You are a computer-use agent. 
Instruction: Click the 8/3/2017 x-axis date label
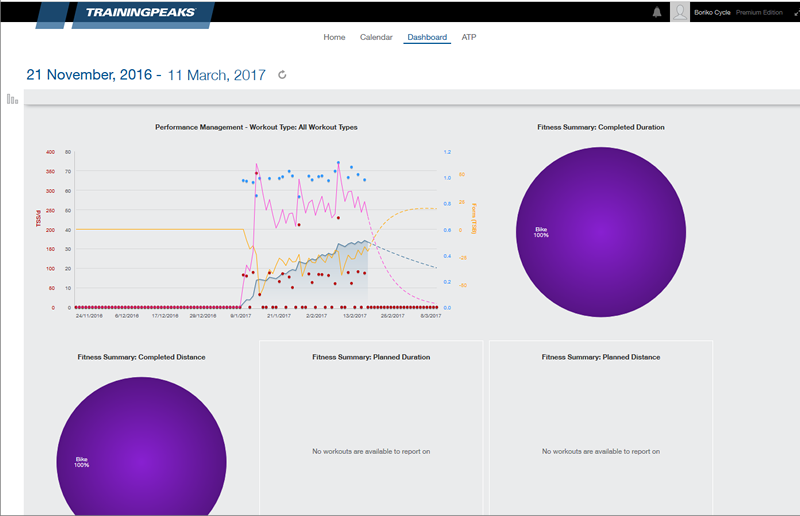point(431,316)
